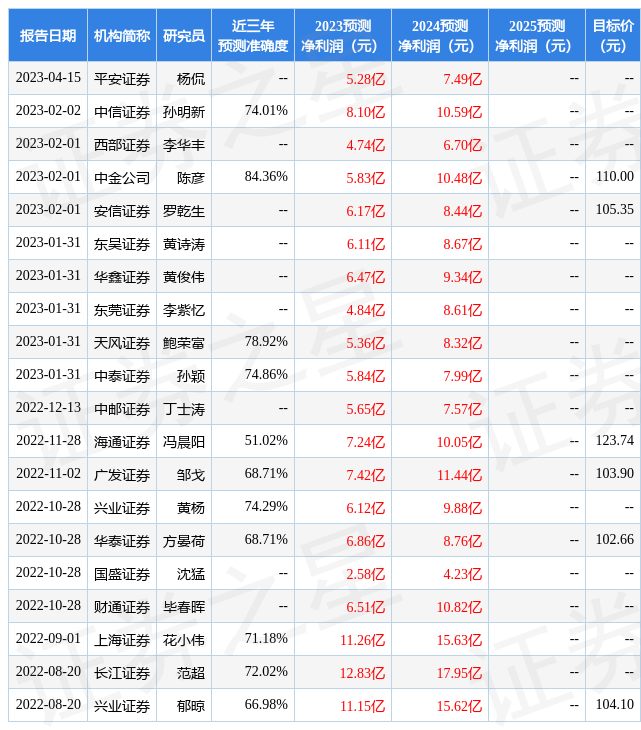Click accuracy value 78.92%
The width and height of the screenshot is (641, 730).
[x=266, y=341]
